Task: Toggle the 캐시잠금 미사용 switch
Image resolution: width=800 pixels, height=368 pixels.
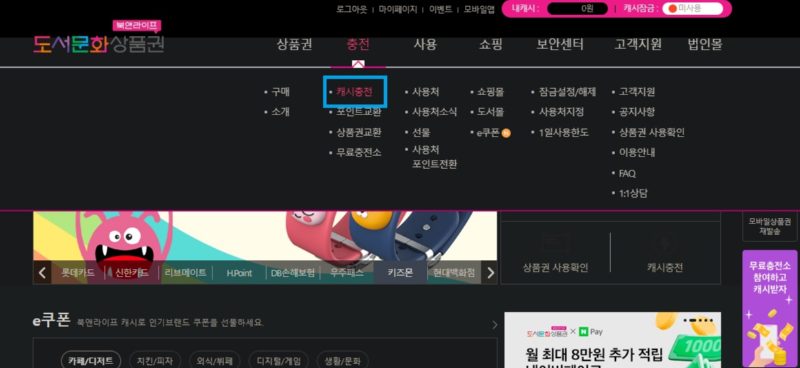Action: tap(692, 9)
